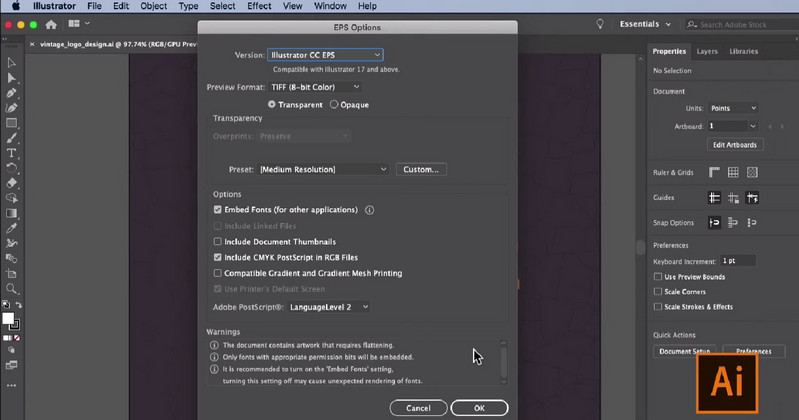
Task: Select the Opaque radio button
Action: (334, 104)
